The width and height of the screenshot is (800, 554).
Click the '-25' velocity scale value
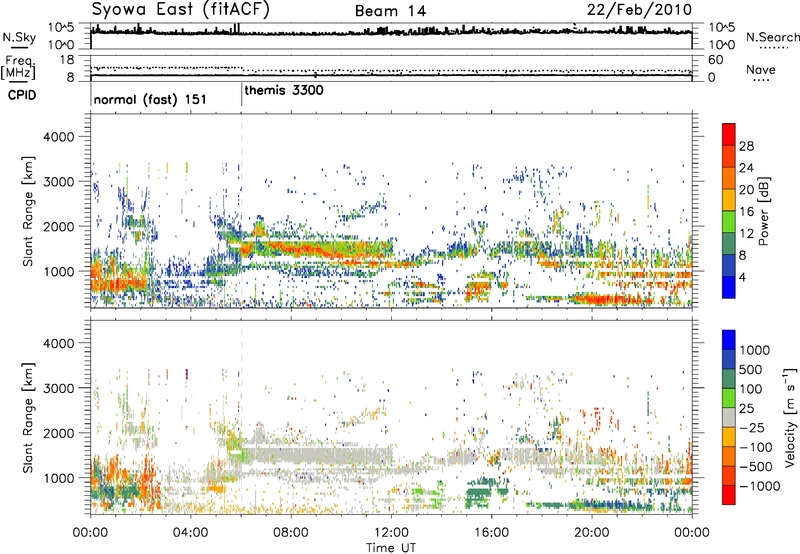pos(753,428)
